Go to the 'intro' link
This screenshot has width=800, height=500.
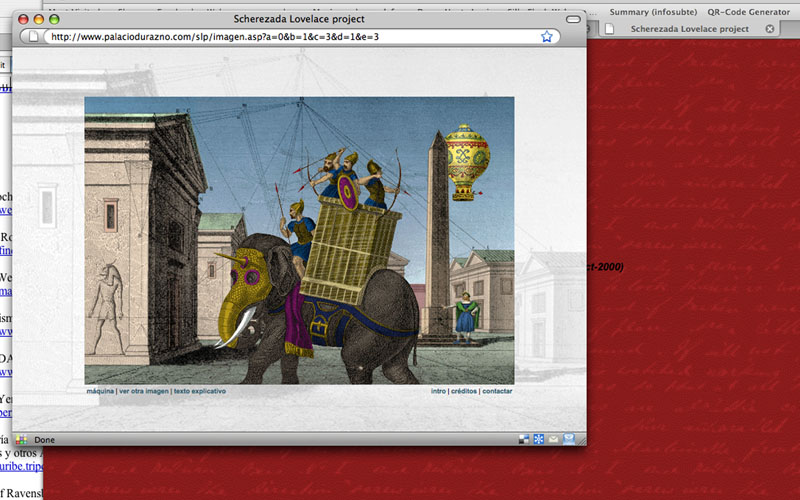(438, 391)
